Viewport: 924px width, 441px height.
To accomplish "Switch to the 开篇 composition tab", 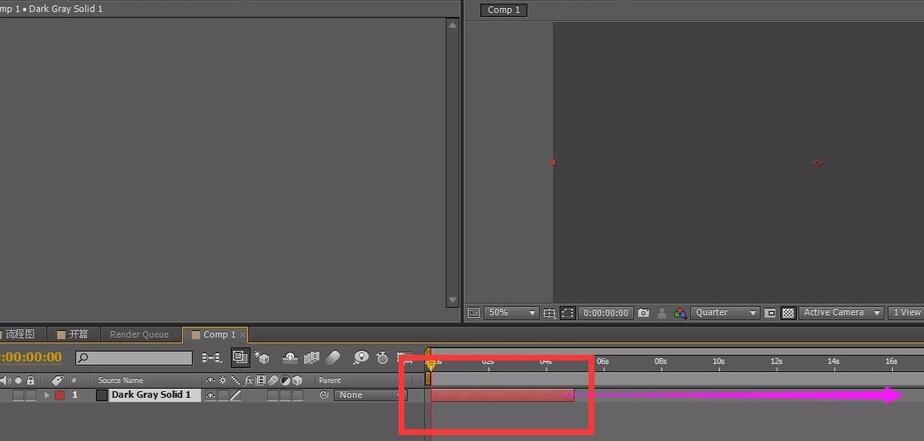I will coord(72,334).
